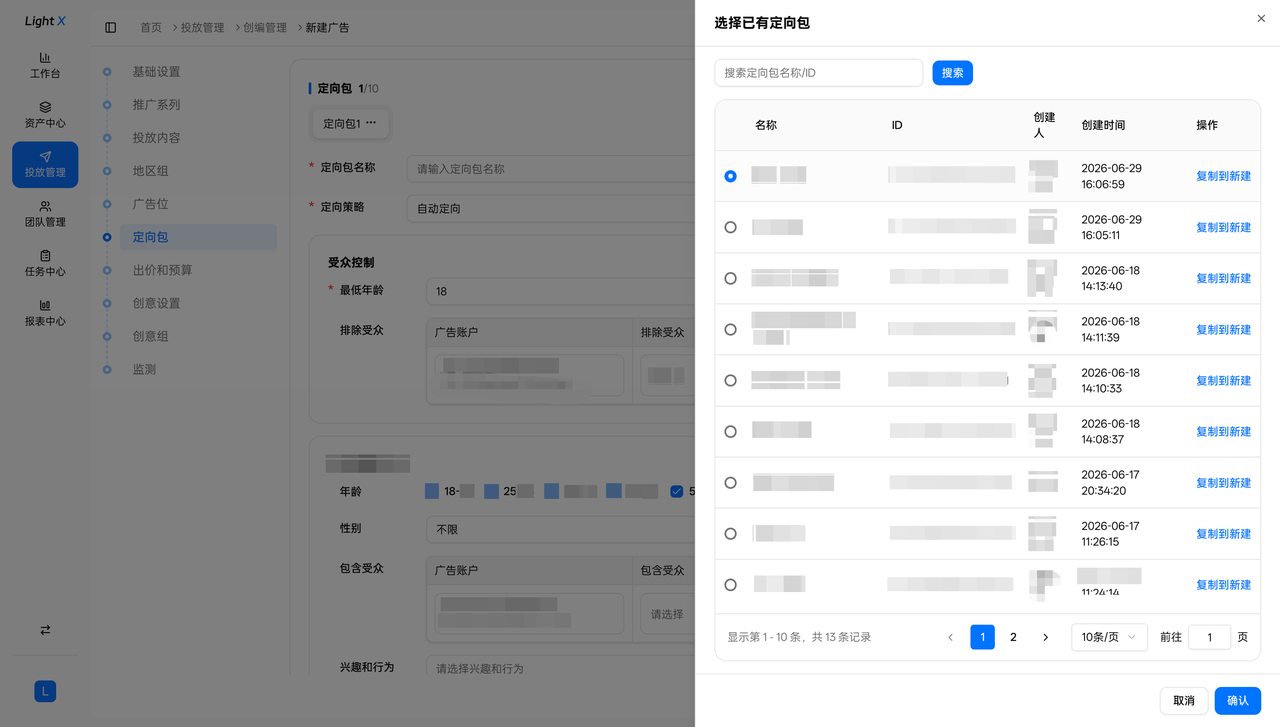Go to page 2 of results
Viewport: 1280px width, 727px height.
click(1013, 637)
